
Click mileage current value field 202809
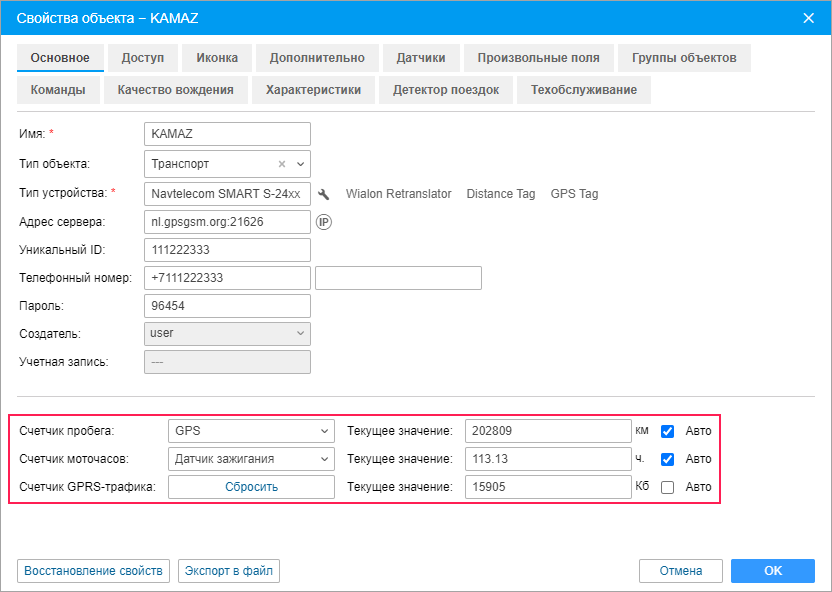(548, 431)
